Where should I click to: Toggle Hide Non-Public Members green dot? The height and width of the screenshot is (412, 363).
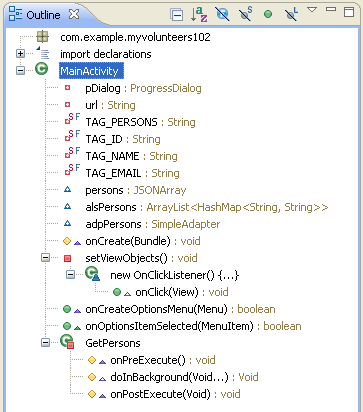pyautogui.click(x=268, y=14)
